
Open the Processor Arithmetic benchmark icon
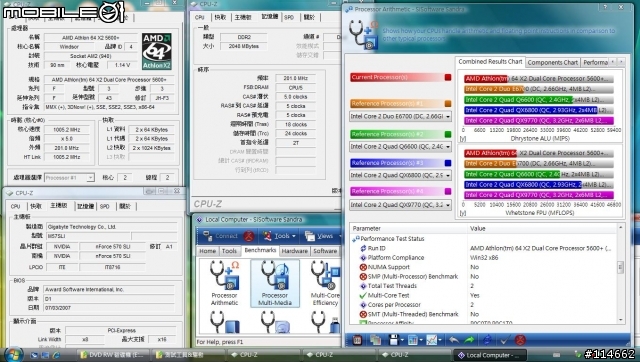tap(224, 283)
